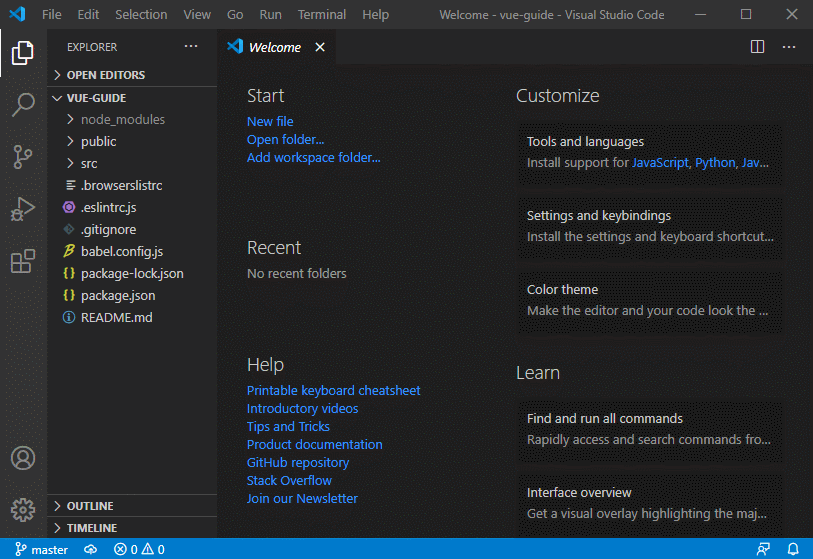Viewport: 813px width, 559px height.
Task: Open the babel.config.js file
Action: pyautogui.click(x=132, y=251)
